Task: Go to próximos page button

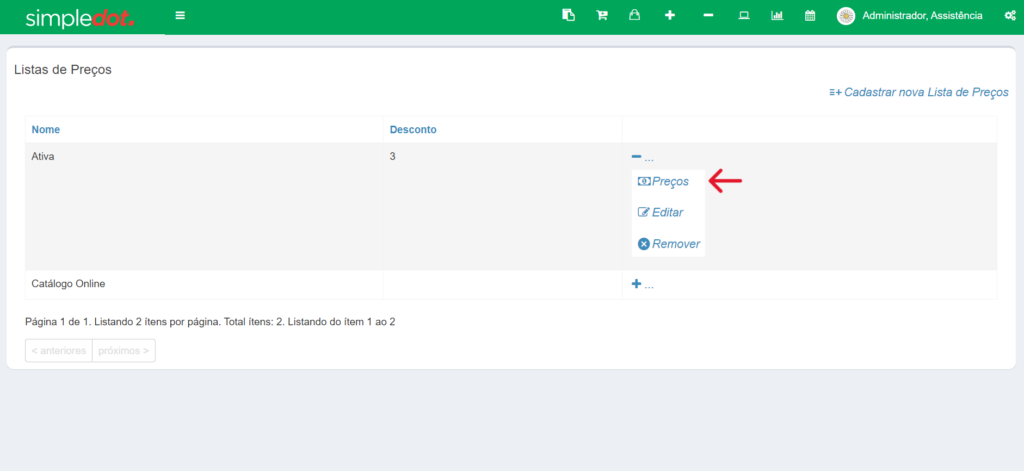Action: (x=123, y=351)
